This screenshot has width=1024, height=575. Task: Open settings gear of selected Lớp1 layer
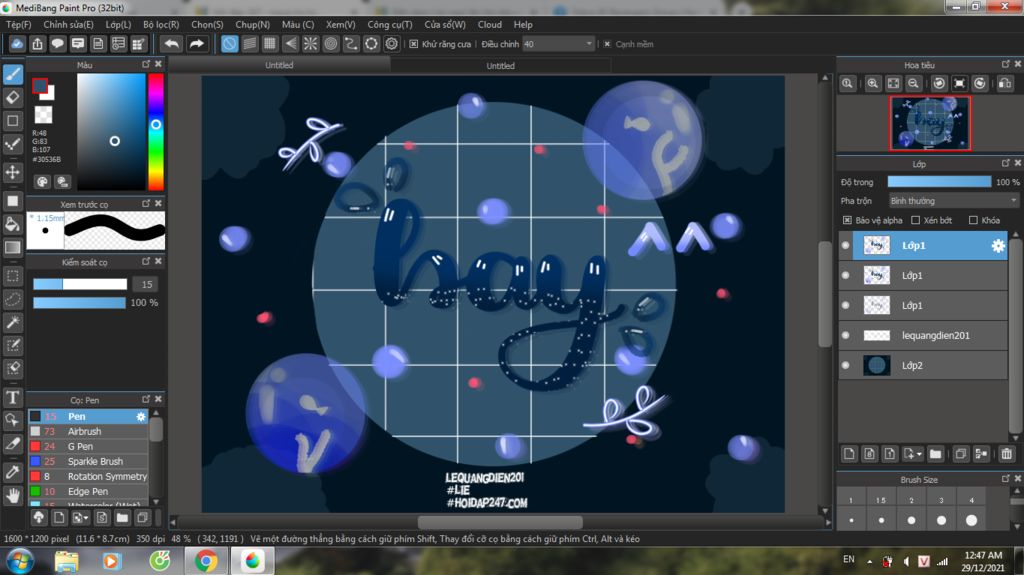click(998, 246)
